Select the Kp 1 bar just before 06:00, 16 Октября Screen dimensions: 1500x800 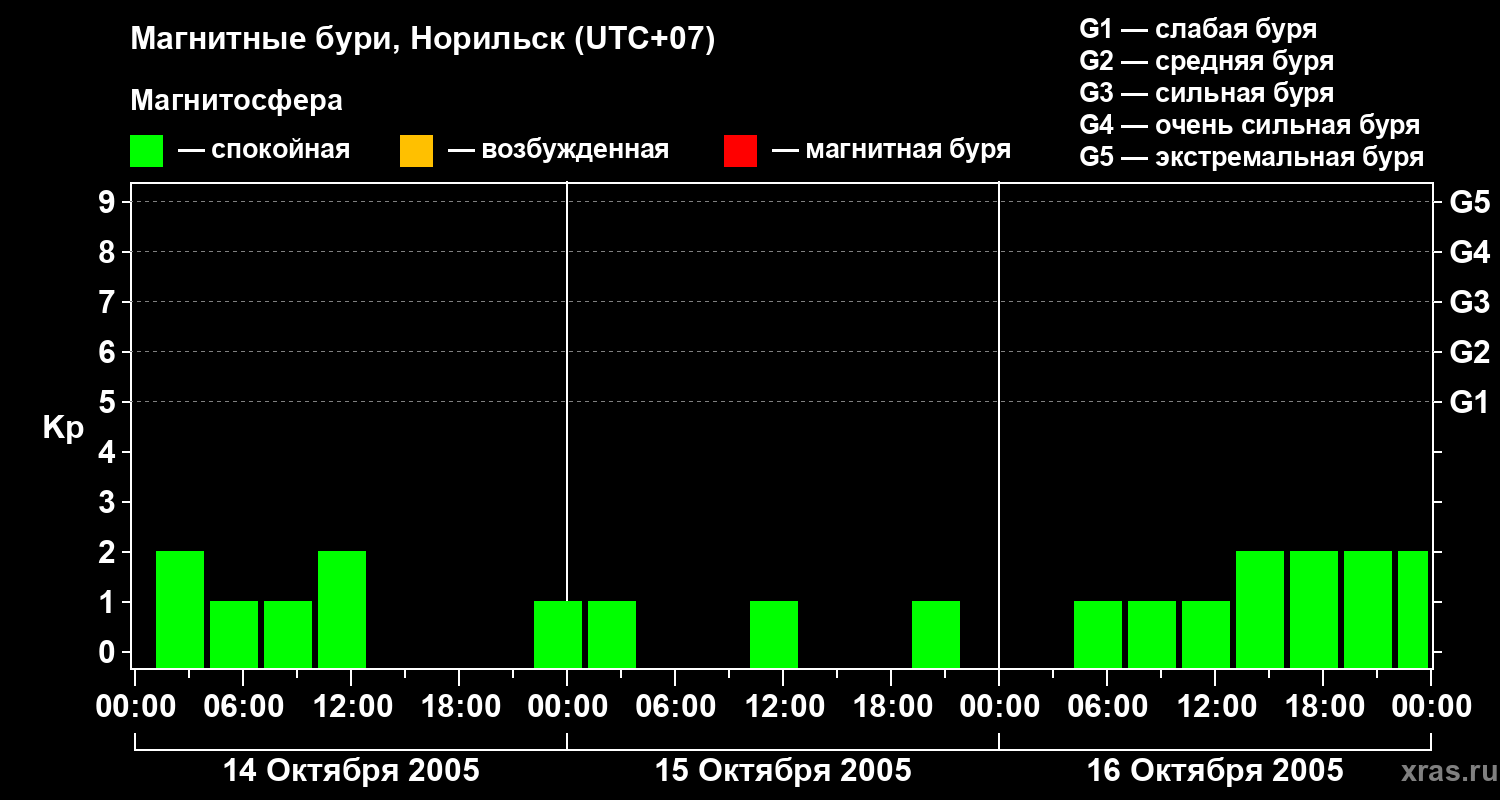click(x=1098, y=634)
